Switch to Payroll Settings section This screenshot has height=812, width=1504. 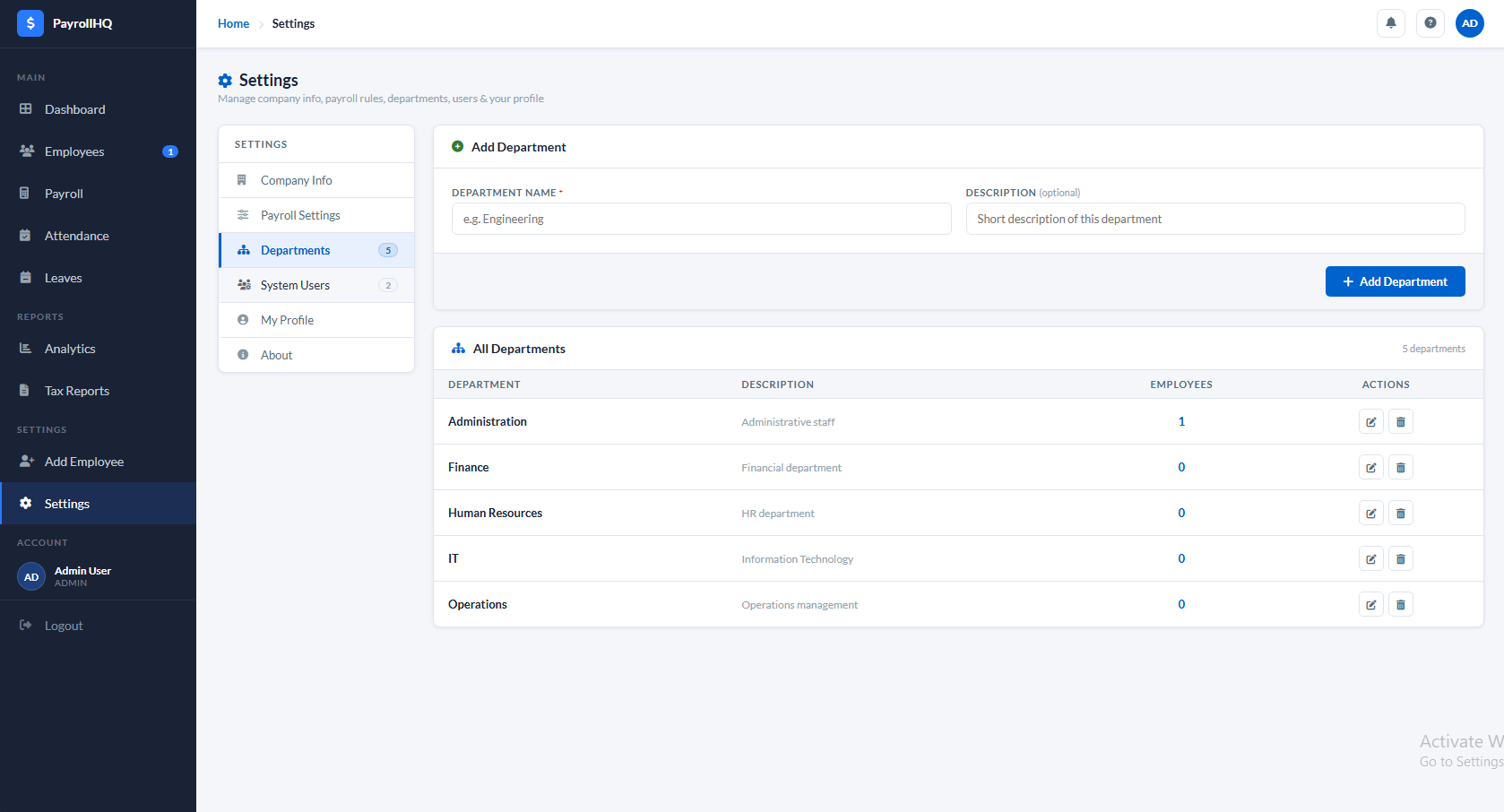(300, 215)
